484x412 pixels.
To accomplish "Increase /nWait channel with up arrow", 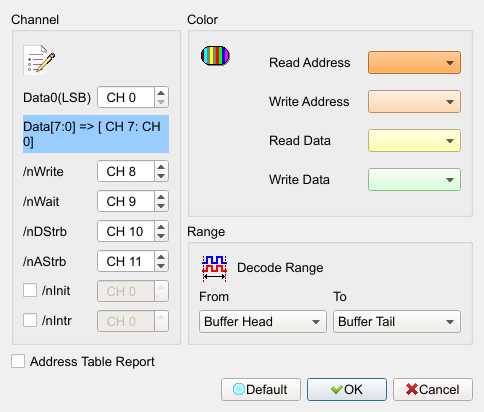I will pos(161,197).
